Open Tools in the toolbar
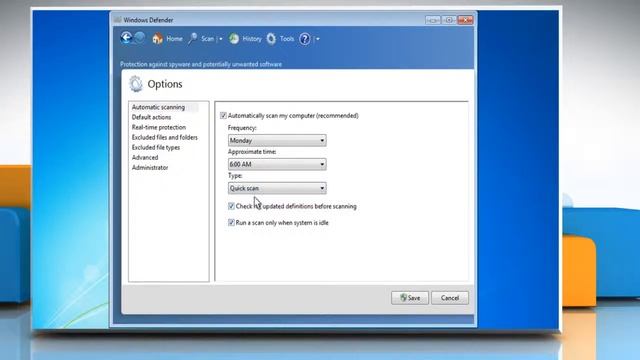 (287, 39)
